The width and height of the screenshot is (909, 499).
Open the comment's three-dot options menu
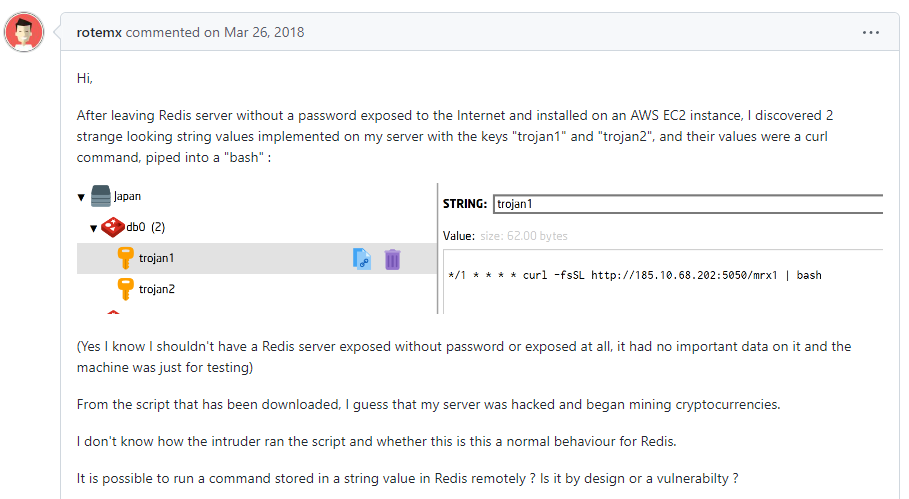(x=870, y=32)
